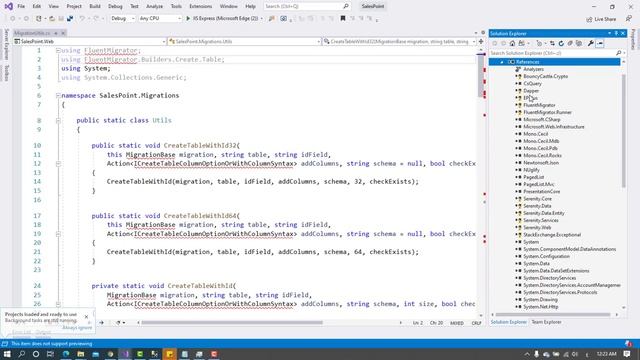Open the IIS Express browser dropdown arrow

262,18
